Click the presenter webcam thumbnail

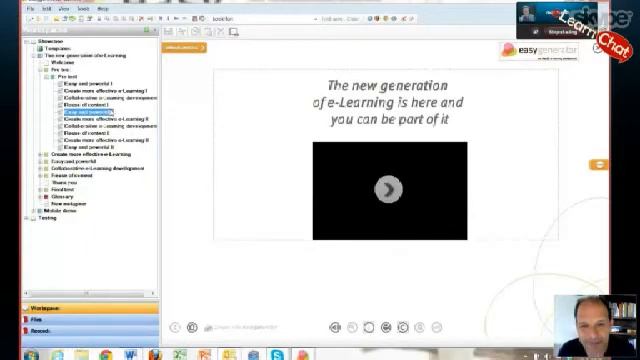[x=596, y=326]
